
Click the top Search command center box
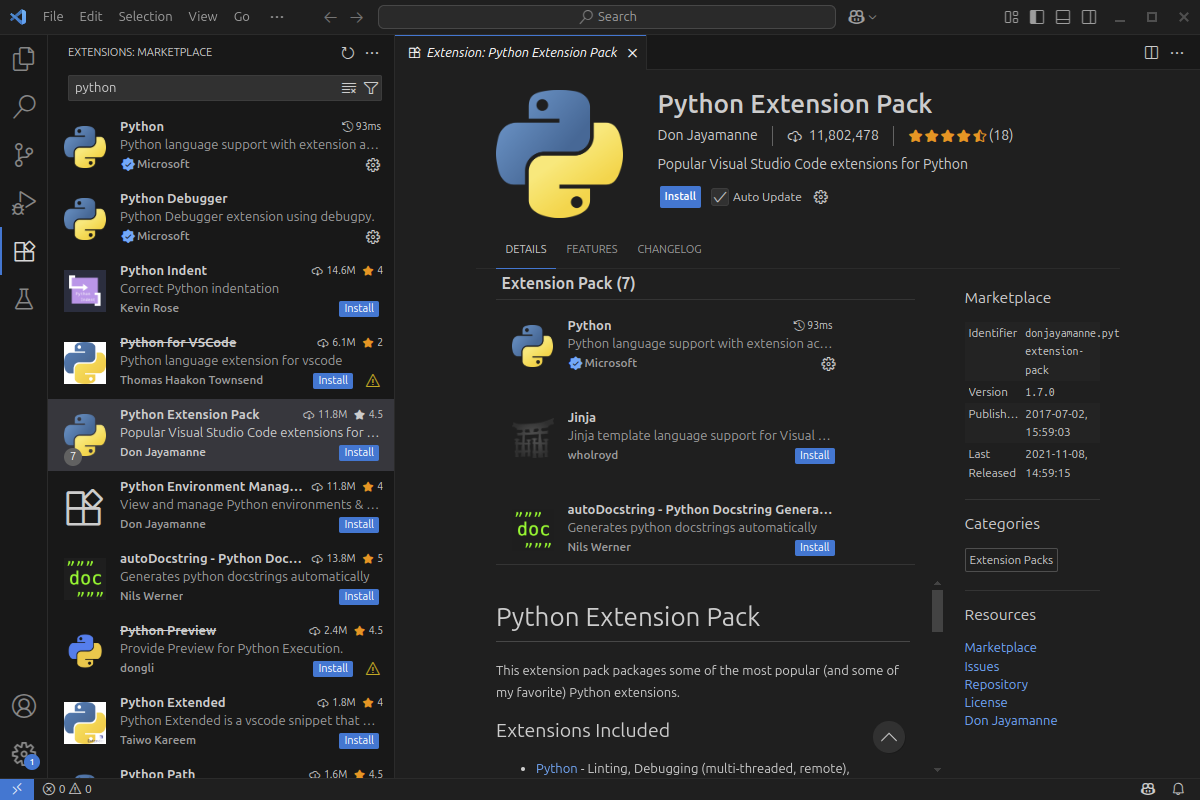608,17
